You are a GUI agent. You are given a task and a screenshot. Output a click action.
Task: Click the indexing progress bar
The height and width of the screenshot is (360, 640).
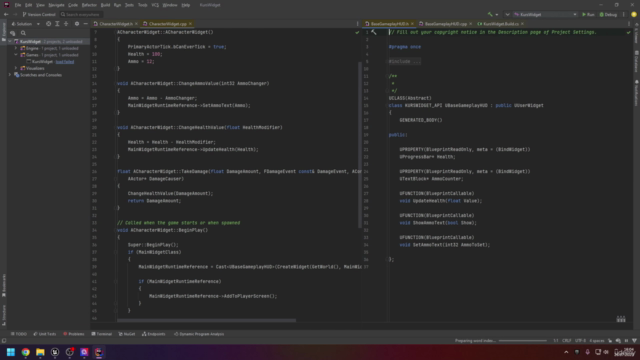[522, 340]
